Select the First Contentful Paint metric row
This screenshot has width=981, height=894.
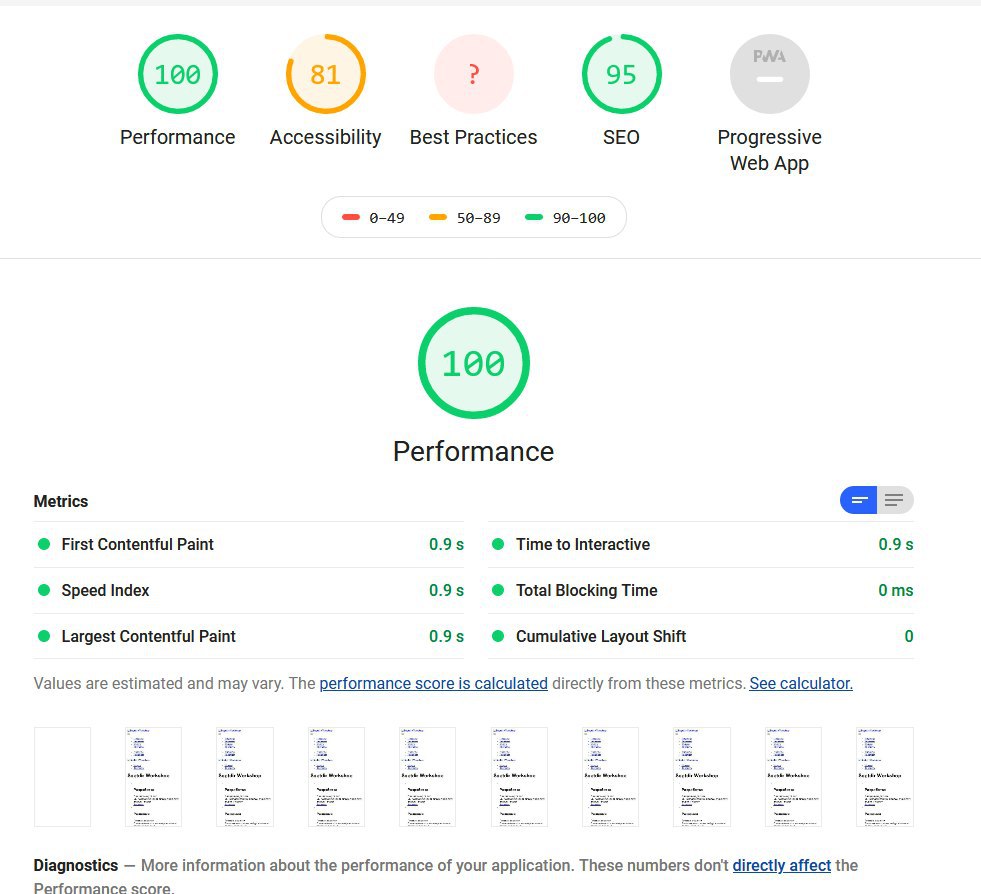[249, 544]
